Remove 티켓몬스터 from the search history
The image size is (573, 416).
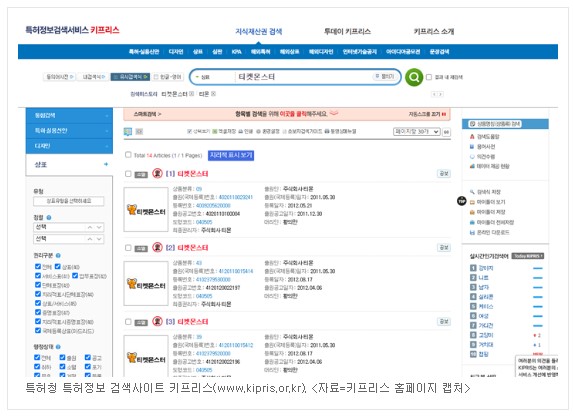191,94
